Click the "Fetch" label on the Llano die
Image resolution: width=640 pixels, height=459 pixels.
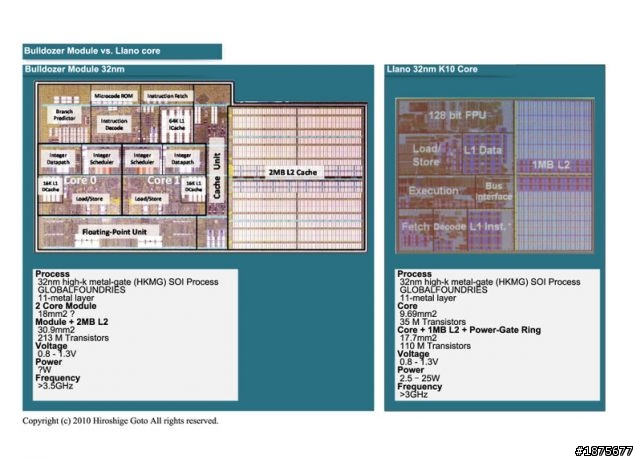point(415,227)
